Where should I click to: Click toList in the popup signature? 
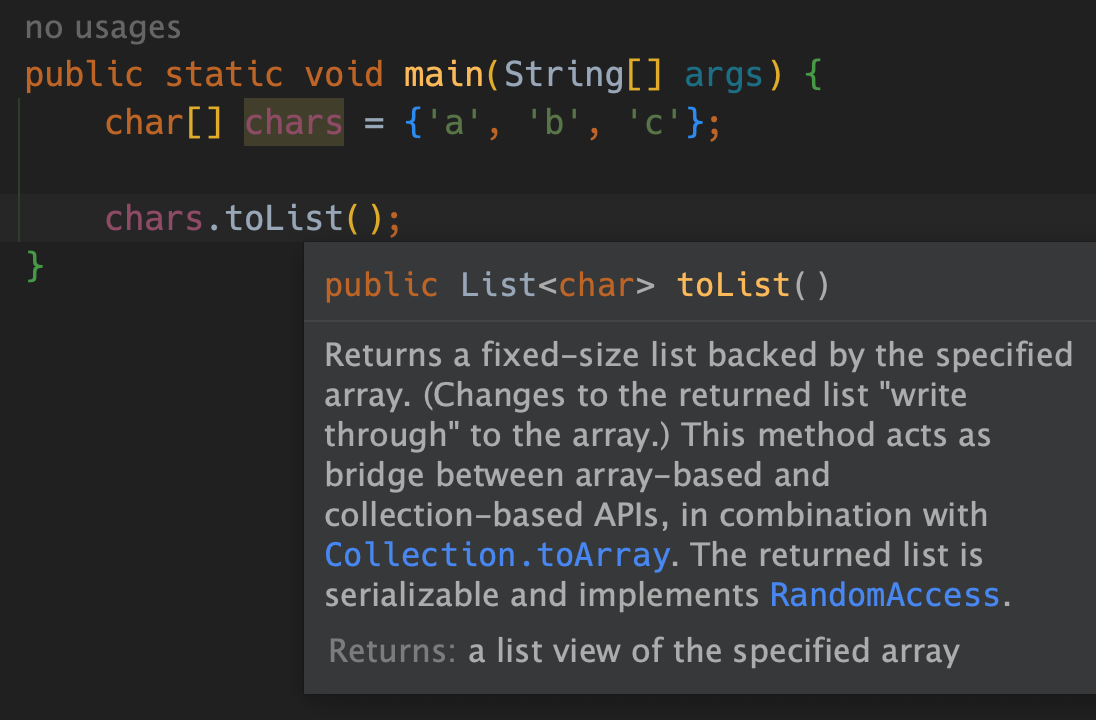pos(733,285)
